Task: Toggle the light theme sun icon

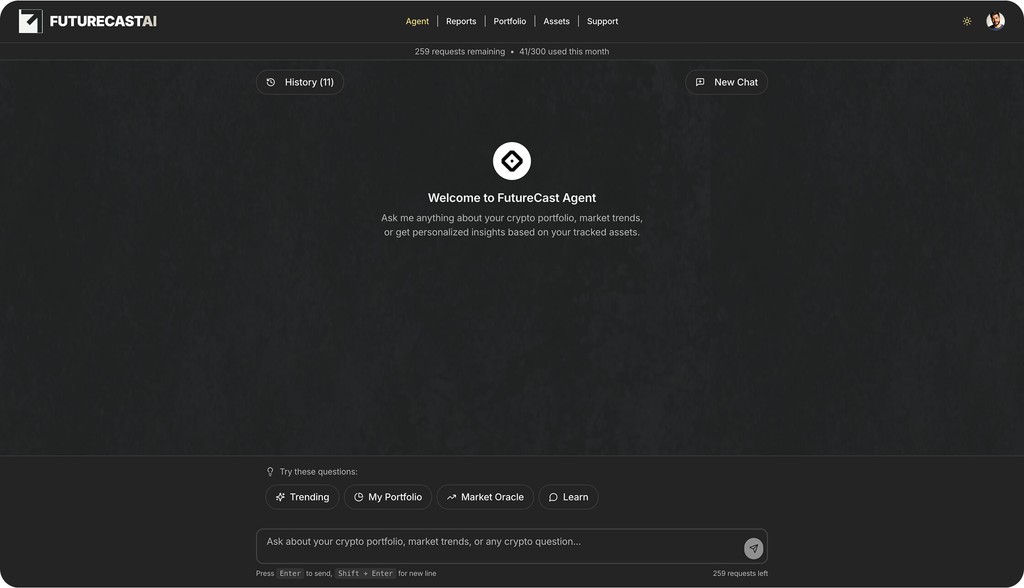Action: (x=967, y=21)
